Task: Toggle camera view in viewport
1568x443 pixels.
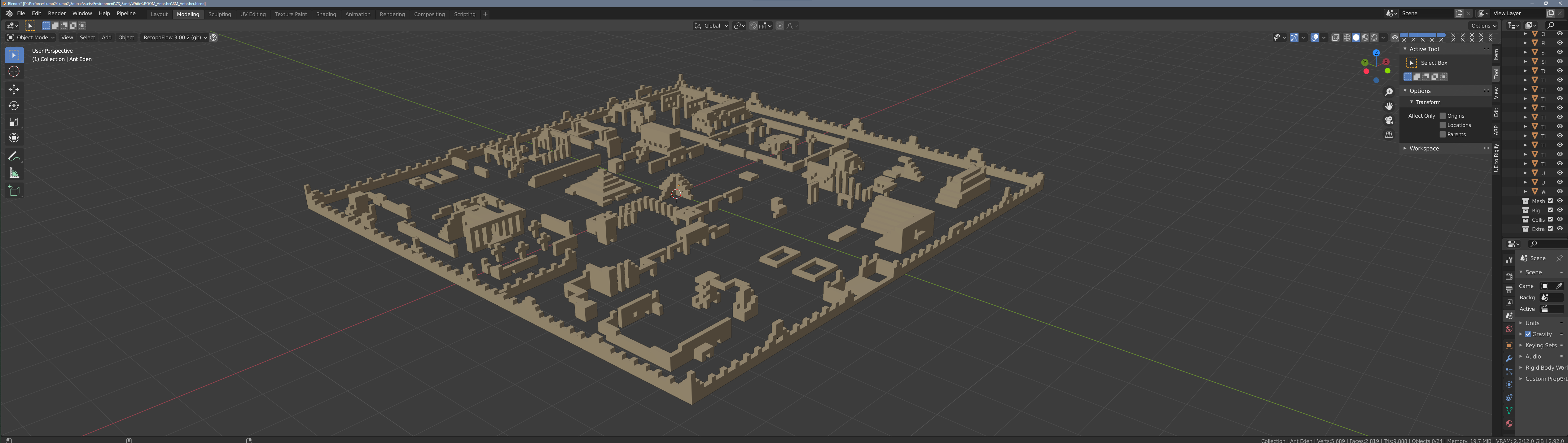Action: click(1389, 120)
